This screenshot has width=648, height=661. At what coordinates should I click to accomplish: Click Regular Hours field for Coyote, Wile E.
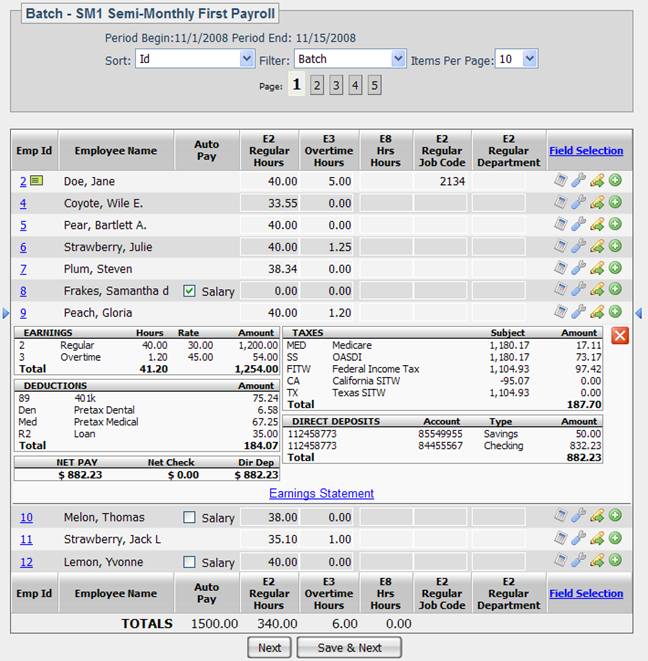269,203
